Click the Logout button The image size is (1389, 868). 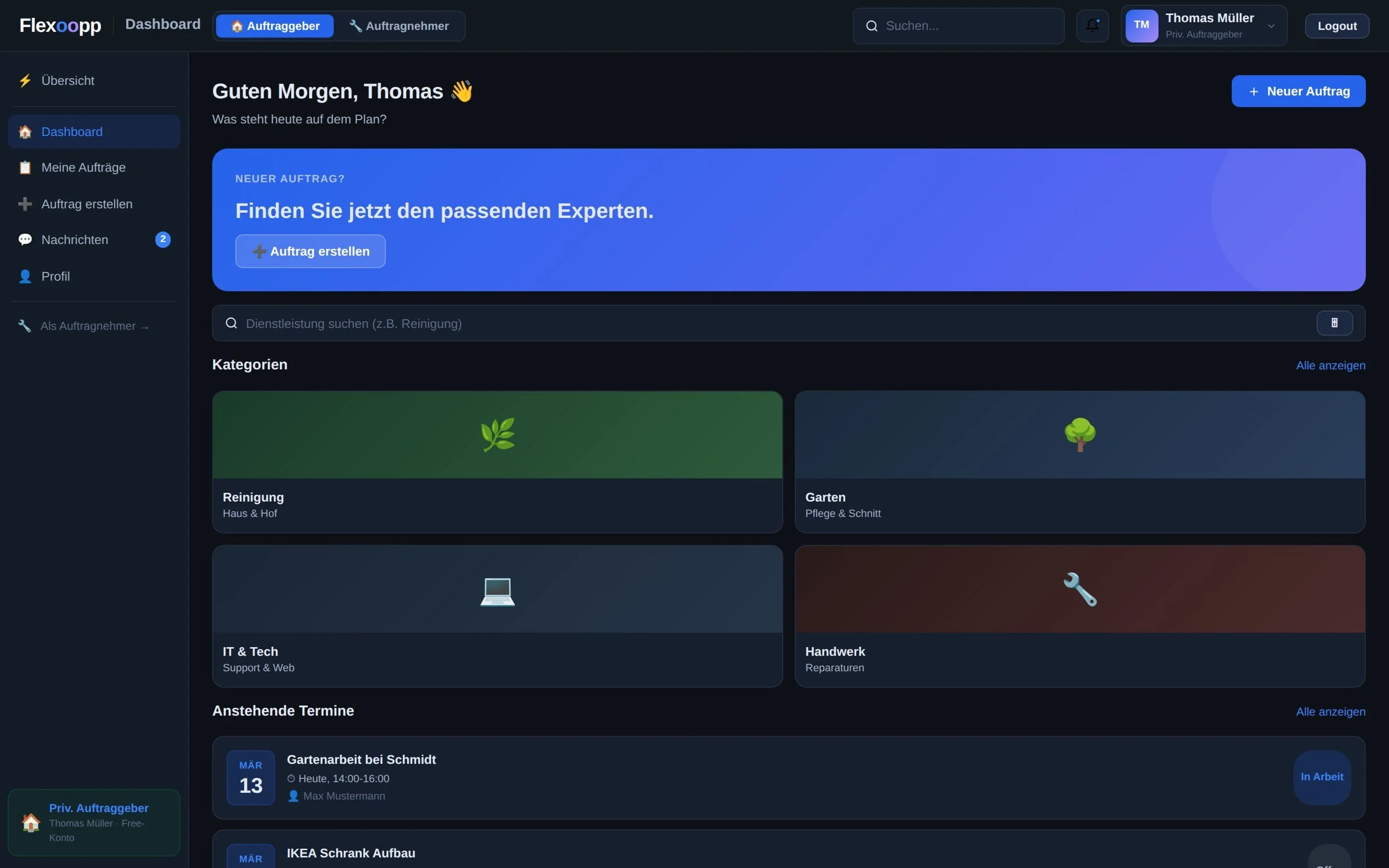1337,25
